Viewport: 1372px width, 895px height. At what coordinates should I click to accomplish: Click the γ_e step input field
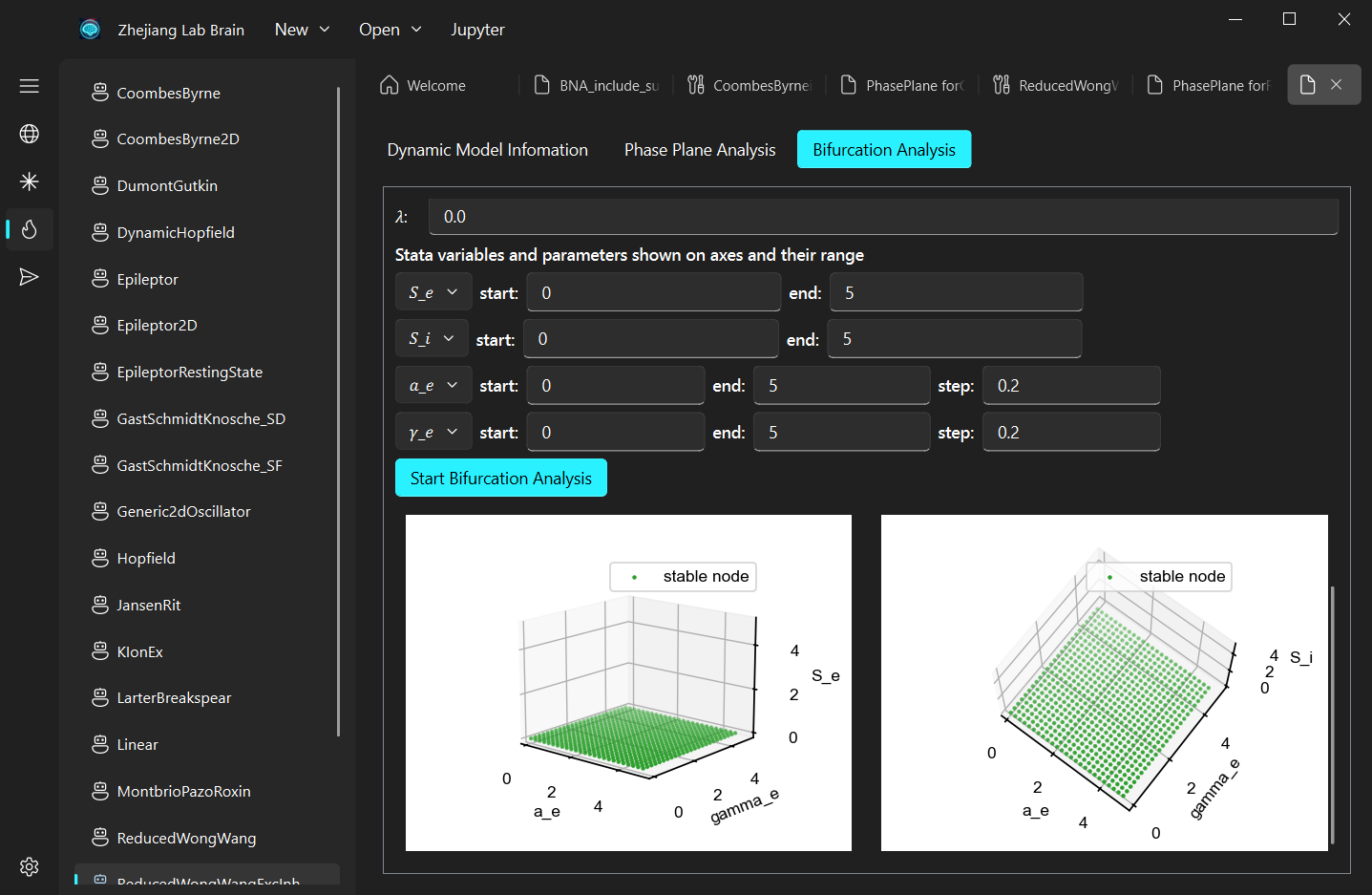pos(1071,432)
